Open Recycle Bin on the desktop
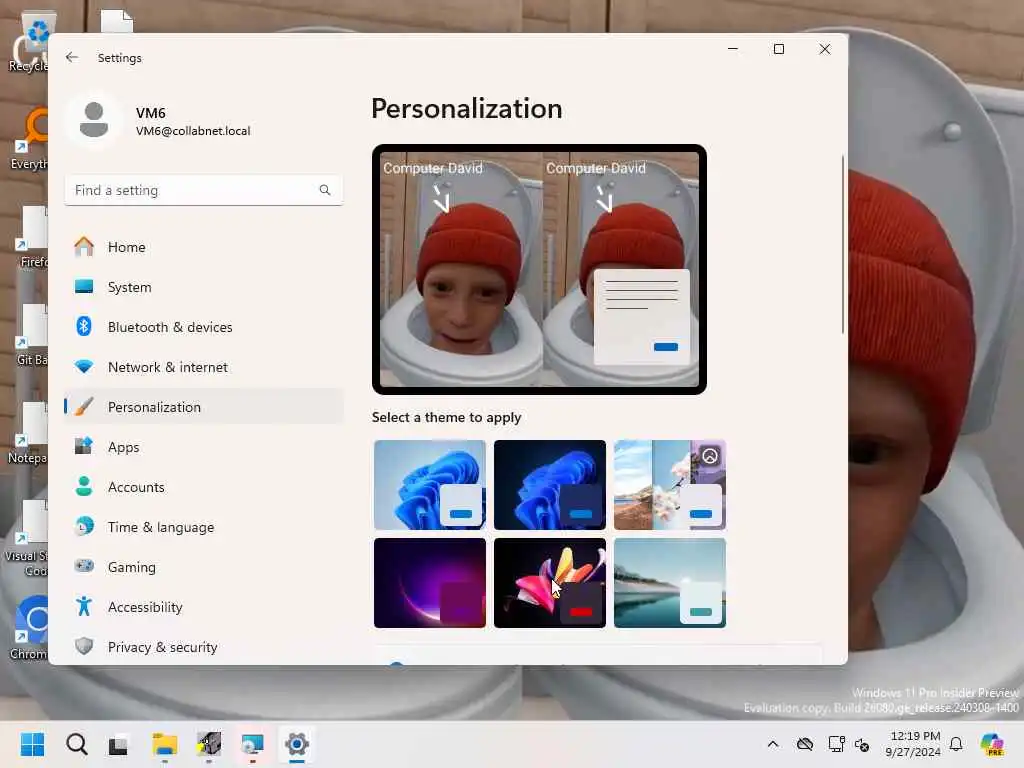This screenshot has width=1024, height=768. coord(28,42)
